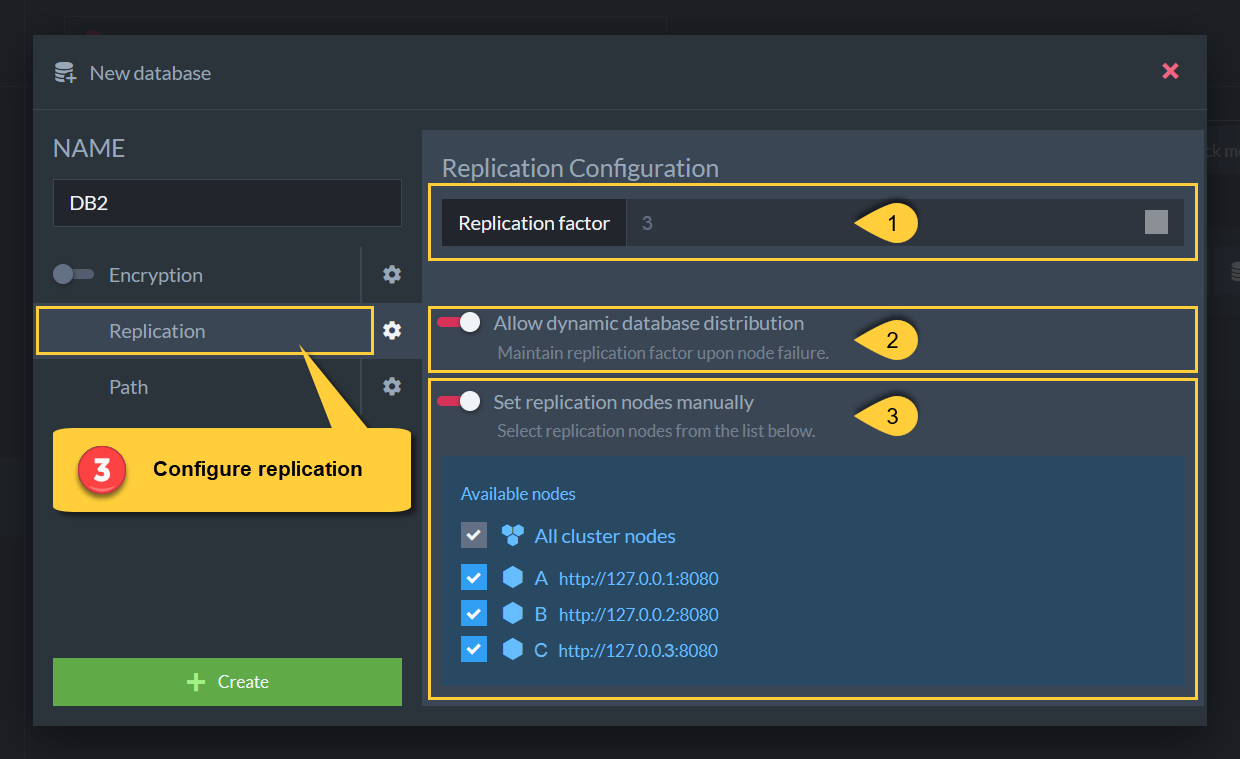Open the Encryption settings gear
The height and width of the screenshot is (759, 1240).
pos(392,274)
